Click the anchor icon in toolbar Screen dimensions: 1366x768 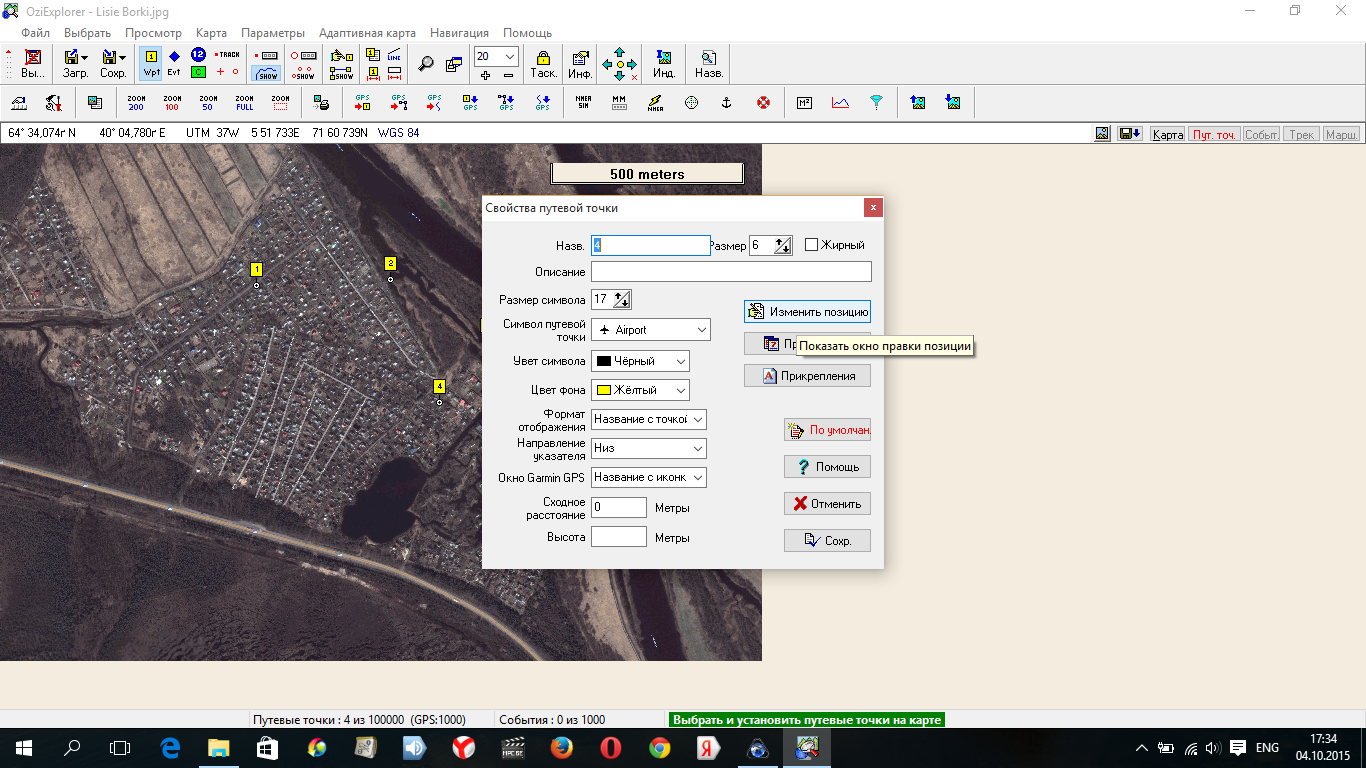727,102
